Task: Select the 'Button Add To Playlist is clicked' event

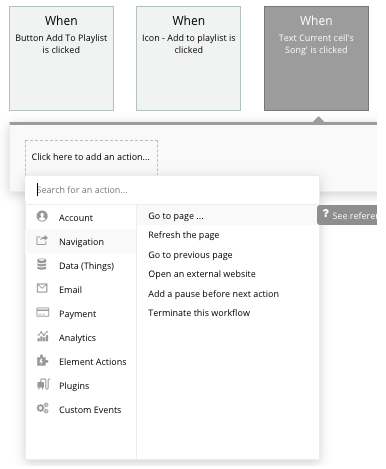Action: 61,58
